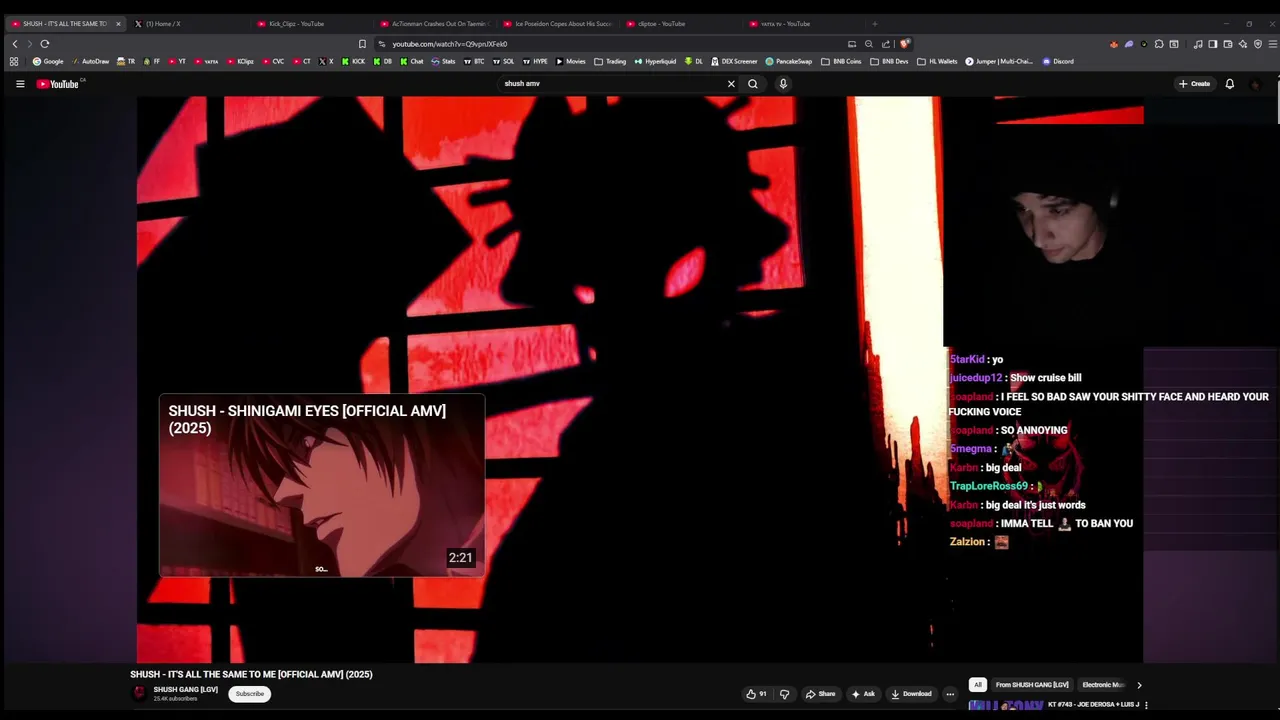Open the SHUSH GANG [LGV] channel name
The height and width of the screenshot is (720, 1280).
pos(185,690)
